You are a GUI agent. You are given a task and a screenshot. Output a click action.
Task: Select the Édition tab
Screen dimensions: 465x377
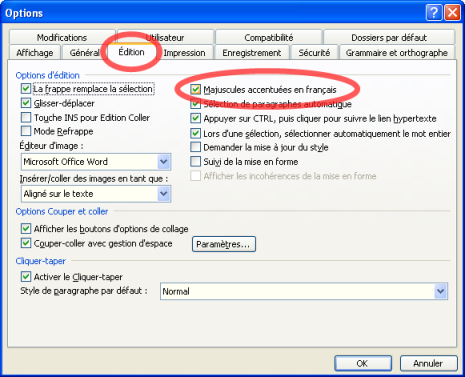(x=131, y=52)
